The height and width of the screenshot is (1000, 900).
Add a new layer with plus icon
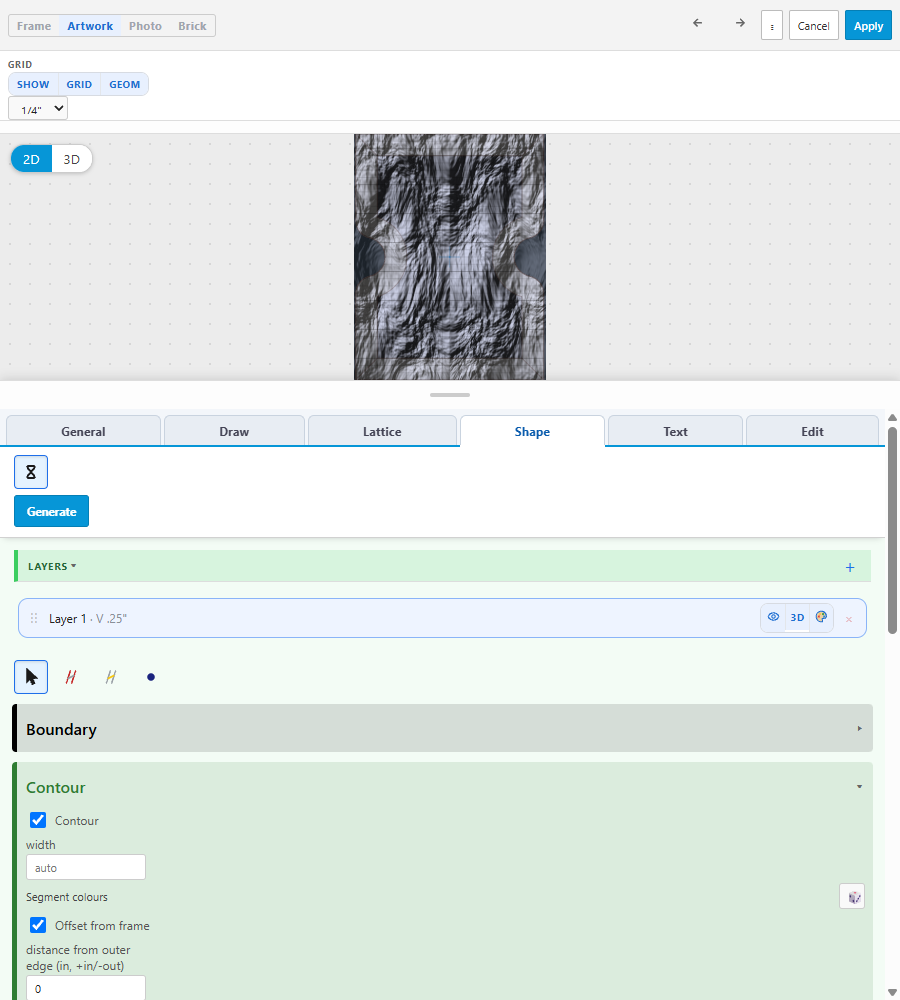[x=850, y=567]
